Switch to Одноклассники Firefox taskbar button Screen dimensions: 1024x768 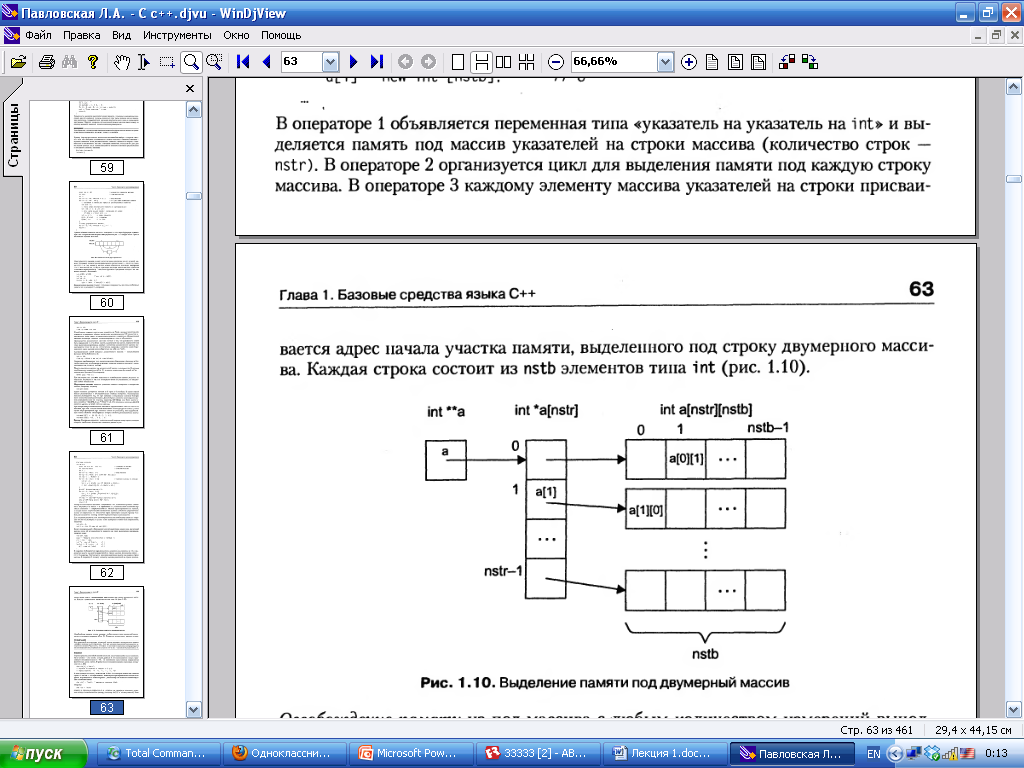click(283, 754)
